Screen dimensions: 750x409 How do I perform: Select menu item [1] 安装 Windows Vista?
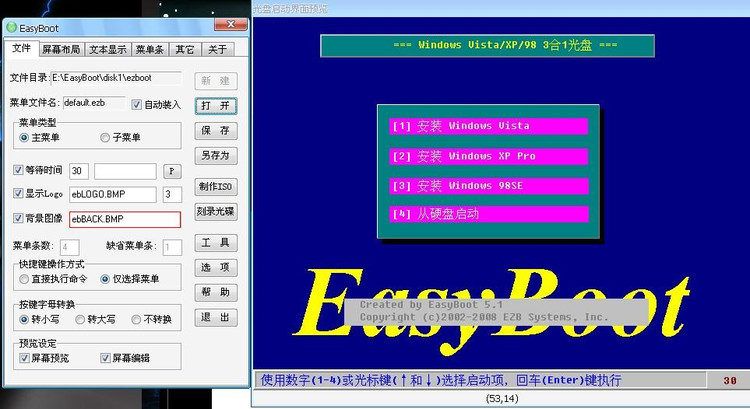[x=488, y=126]
